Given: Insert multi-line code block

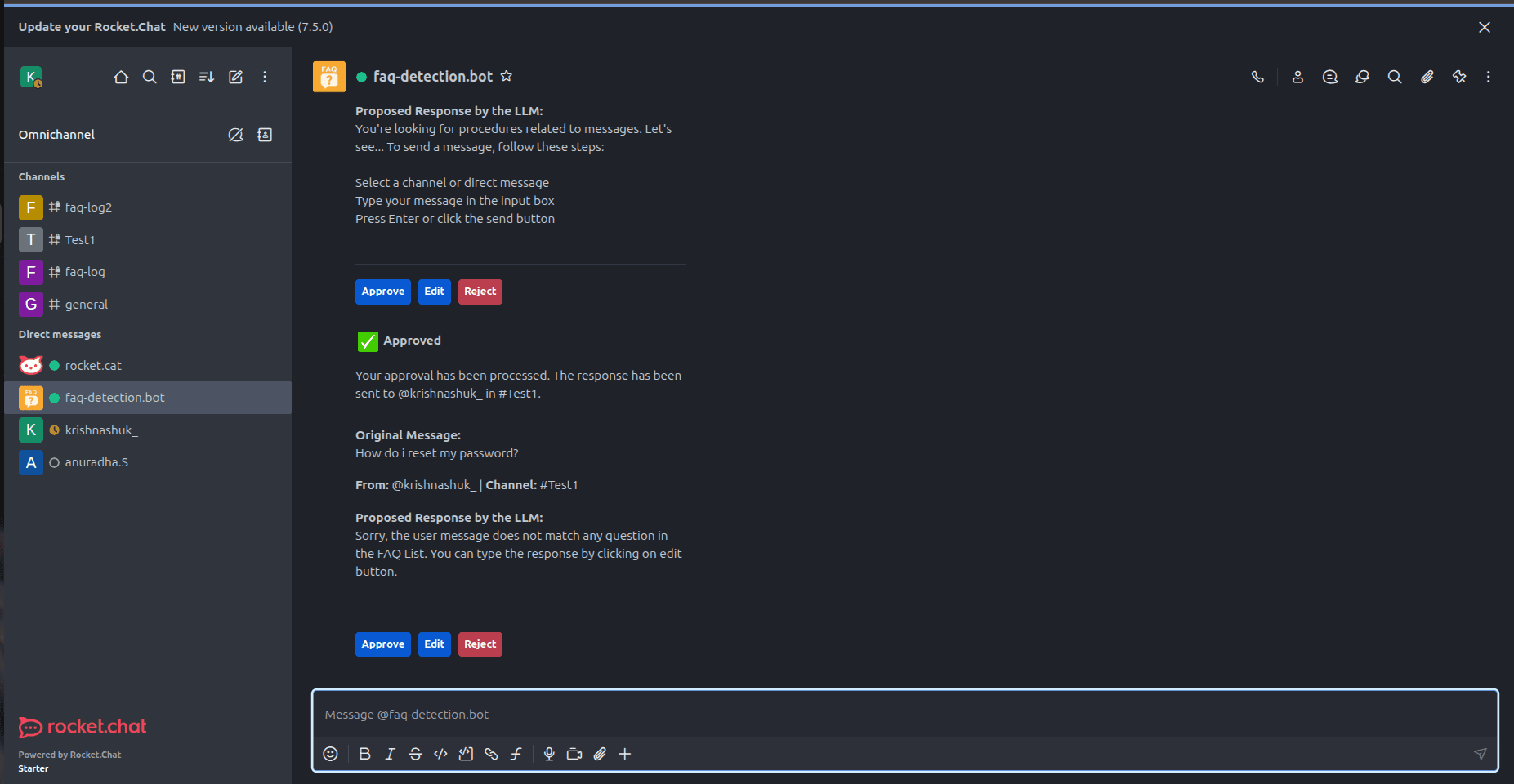Looking at the screenshot, I should (x=466, y=754).
